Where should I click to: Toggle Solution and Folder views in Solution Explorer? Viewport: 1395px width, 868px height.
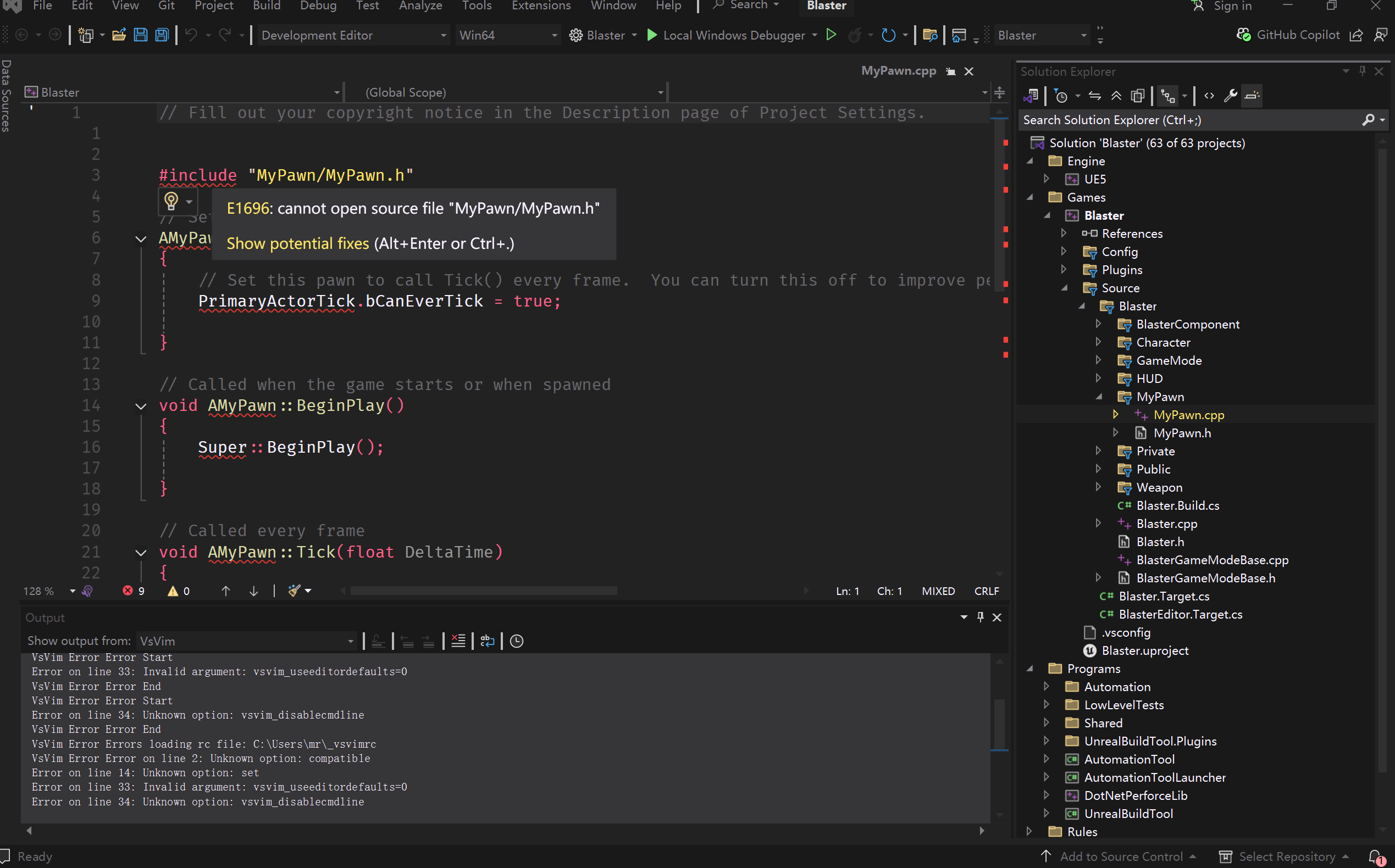1031,96
